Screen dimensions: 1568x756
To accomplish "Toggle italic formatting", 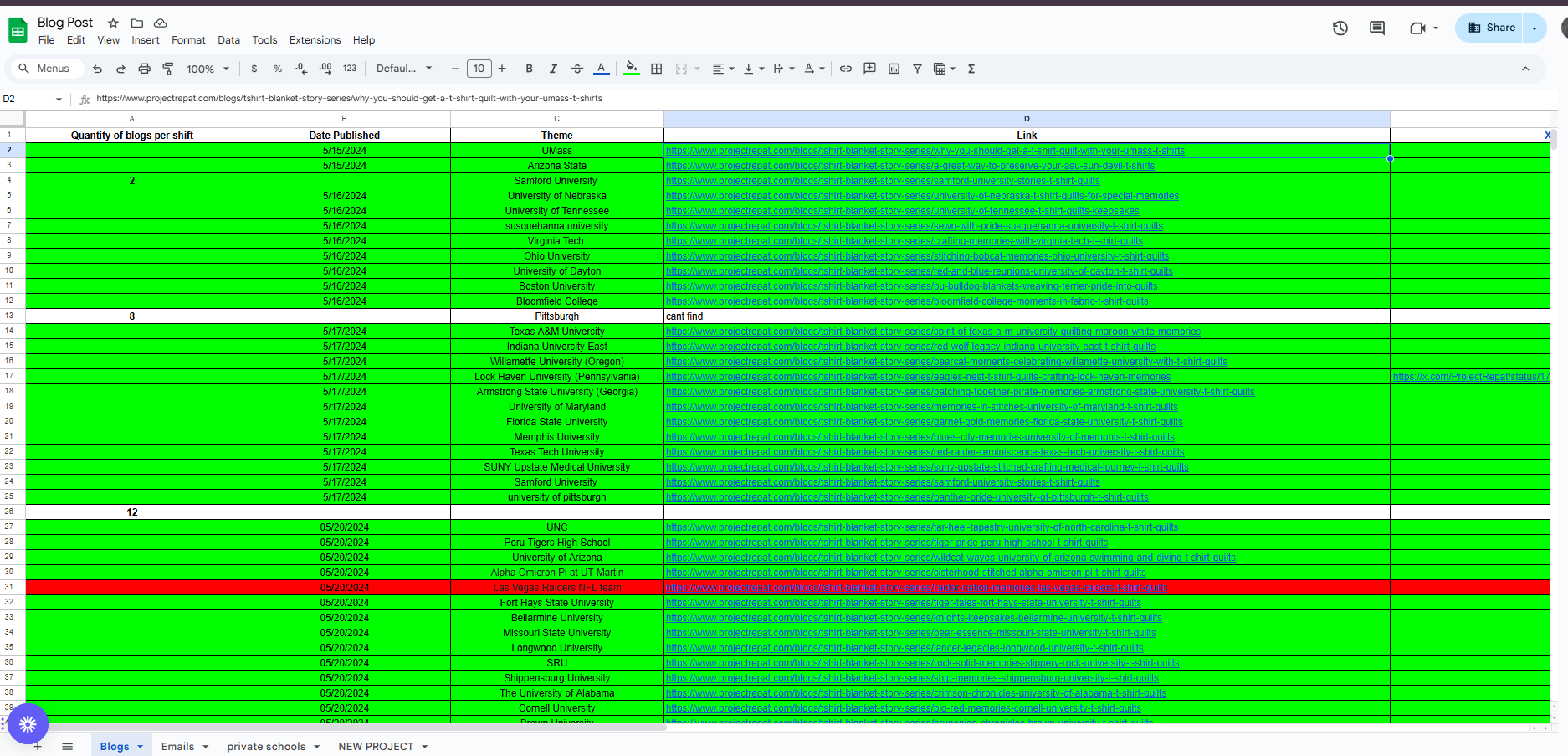I will pos(553,69).
